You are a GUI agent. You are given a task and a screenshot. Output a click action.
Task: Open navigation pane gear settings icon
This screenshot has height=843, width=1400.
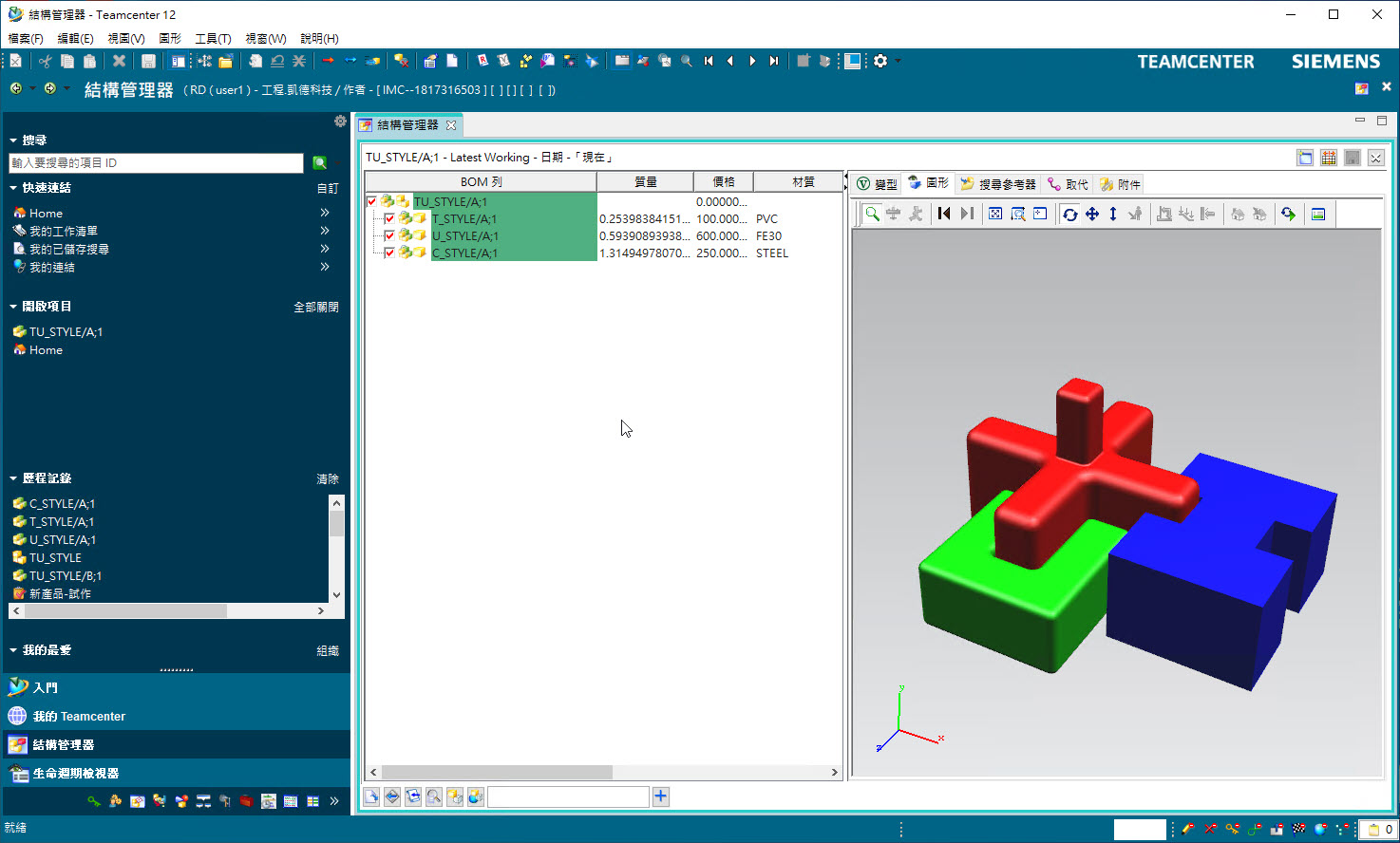click(340, 122)
